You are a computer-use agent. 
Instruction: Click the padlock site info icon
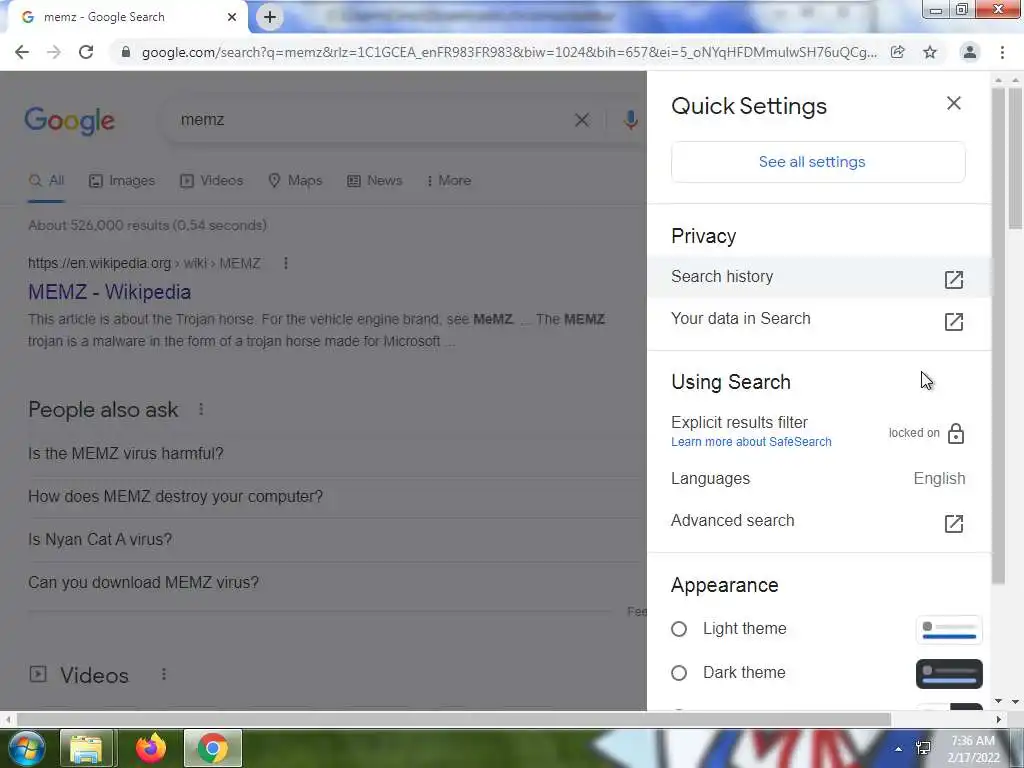[125, 52]
